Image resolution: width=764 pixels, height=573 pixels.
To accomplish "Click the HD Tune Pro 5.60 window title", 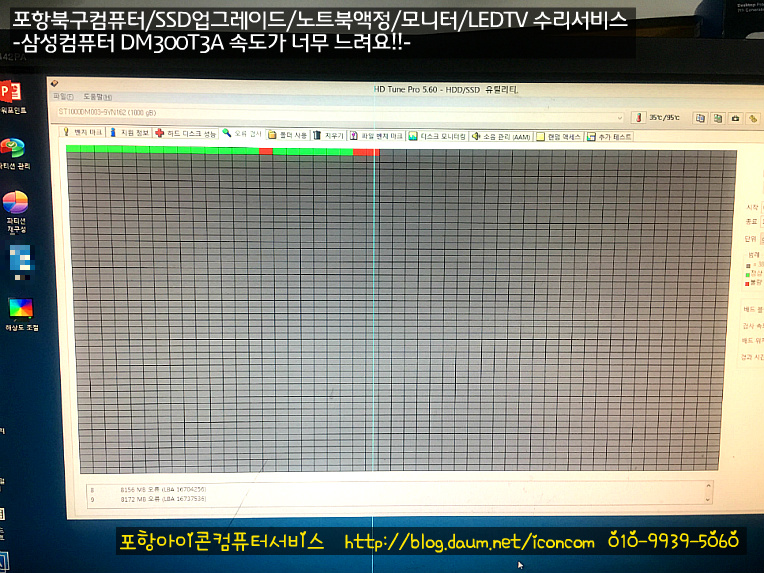I will coord(445,90).
